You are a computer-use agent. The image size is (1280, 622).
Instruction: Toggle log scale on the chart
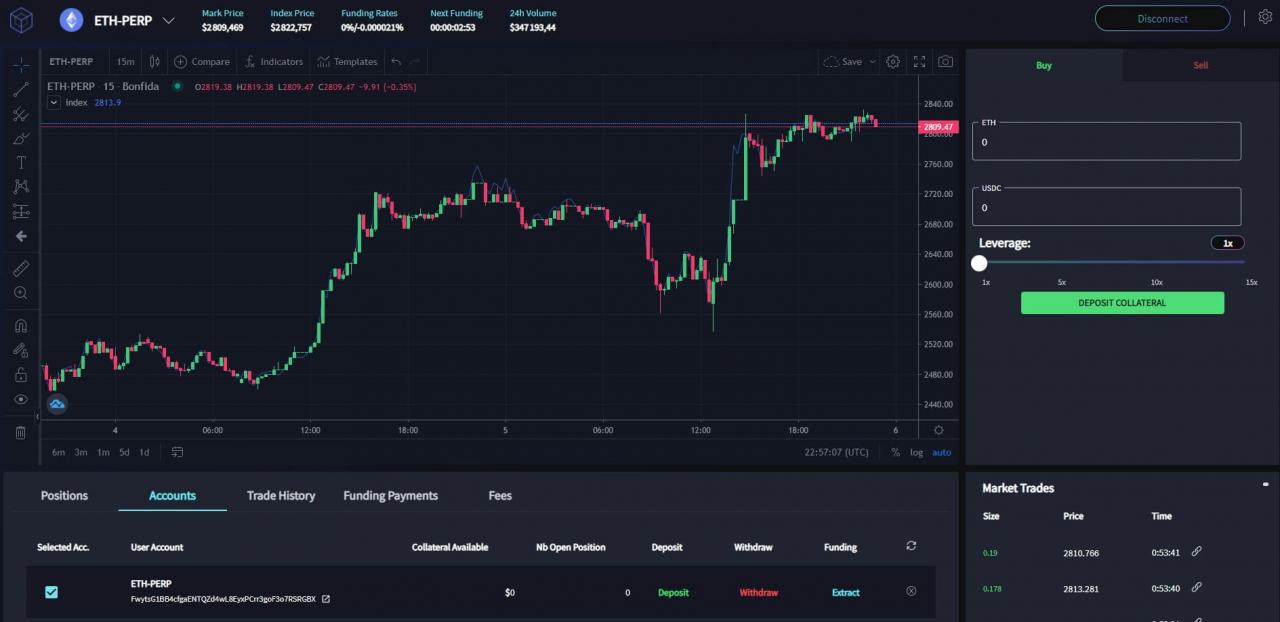tap(916, 453)
